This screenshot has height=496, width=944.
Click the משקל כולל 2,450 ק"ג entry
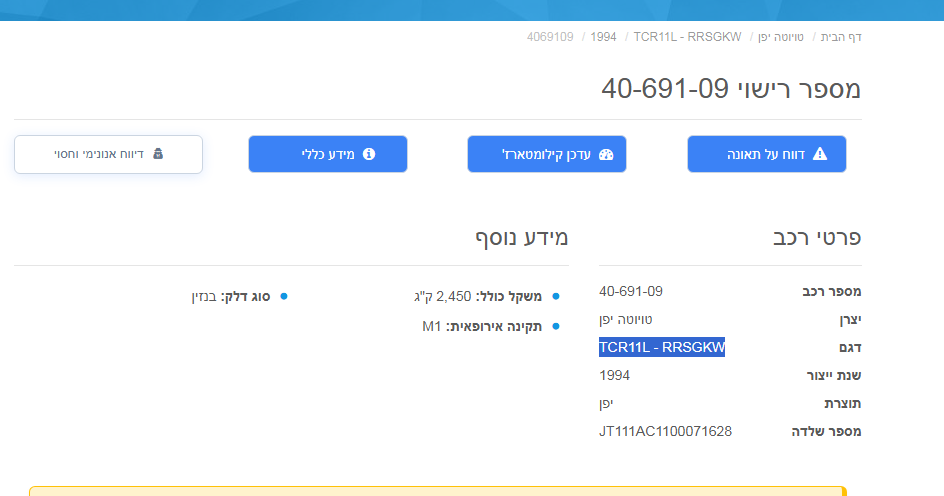(478, 296)
